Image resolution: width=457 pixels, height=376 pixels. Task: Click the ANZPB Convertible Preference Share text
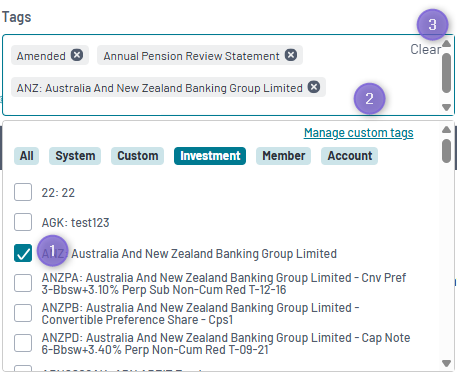[x=200, y=313]
